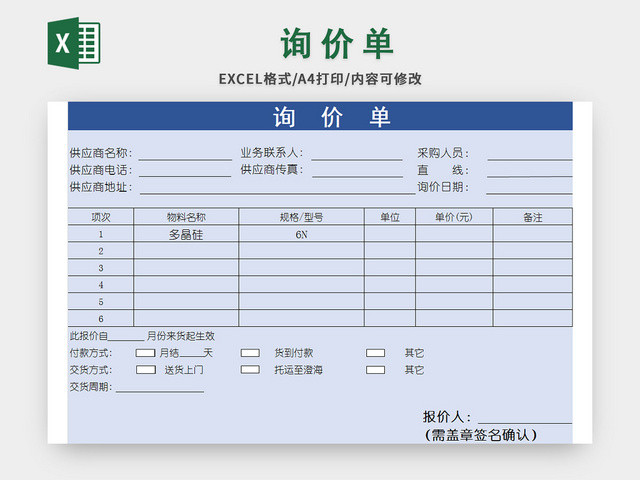This screenshot has width=640, height=480.
Task: Select the empty 单价 cell in row 1
Action: point(454,234)
